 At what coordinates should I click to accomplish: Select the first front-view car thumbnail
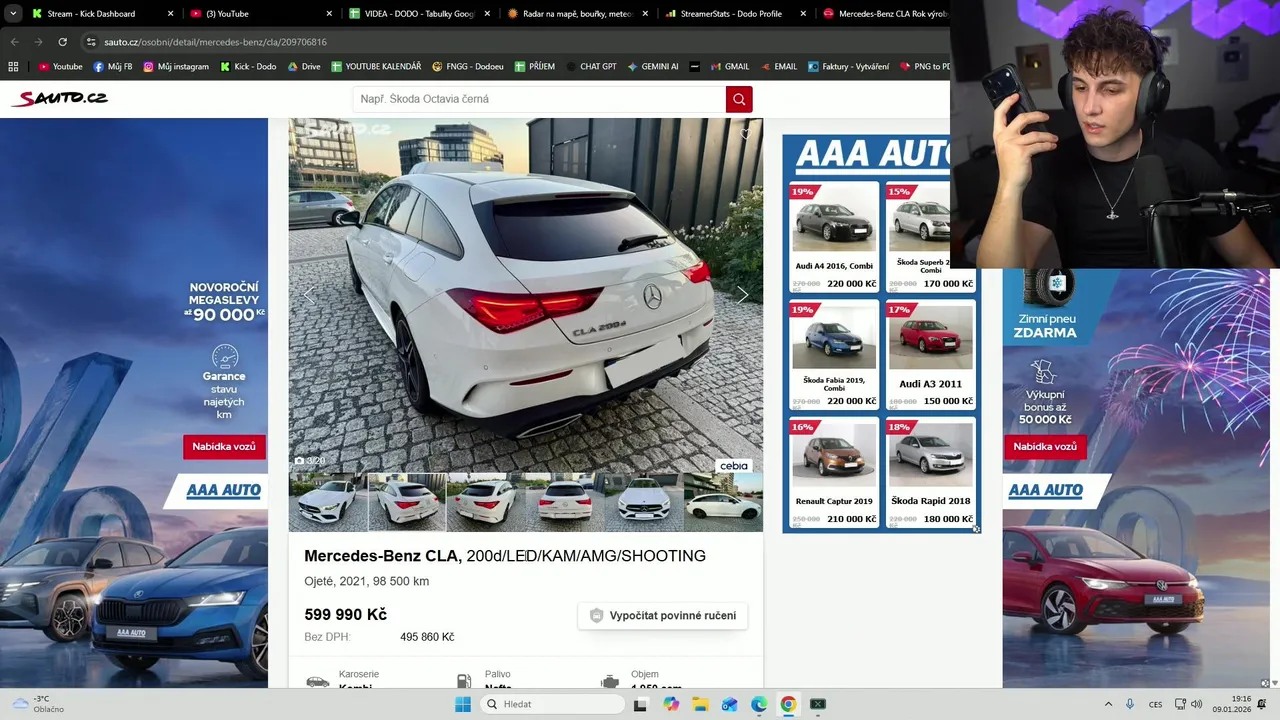[x=328, y=502]
